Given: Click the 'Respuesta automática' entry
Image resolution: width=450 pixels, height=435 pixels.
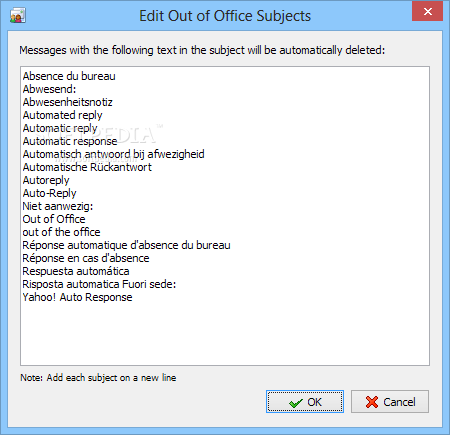Looking at the screenshot, I should point(76,271).
